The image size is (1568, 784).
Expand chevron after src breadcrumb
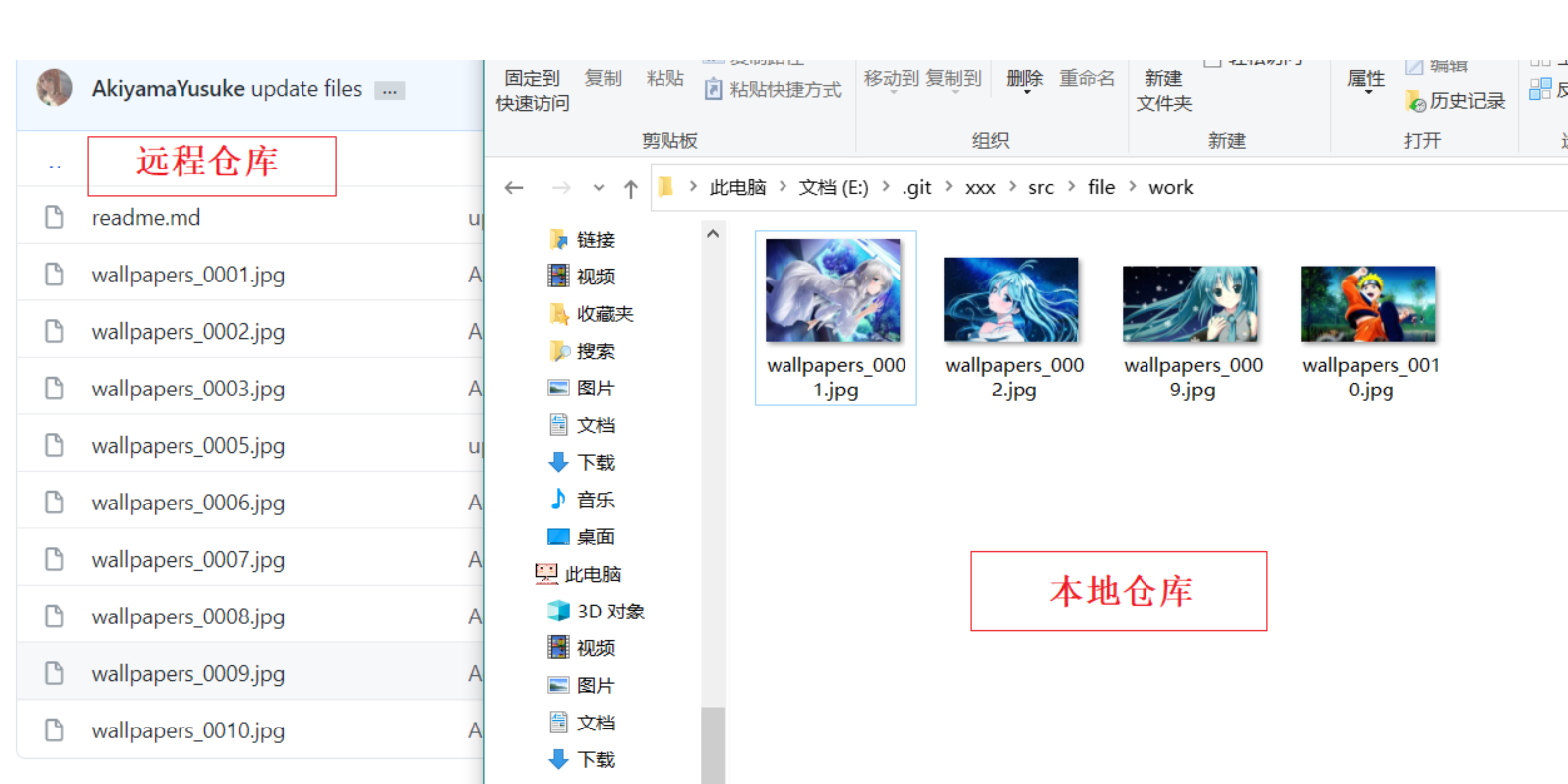coord(1071,186)
